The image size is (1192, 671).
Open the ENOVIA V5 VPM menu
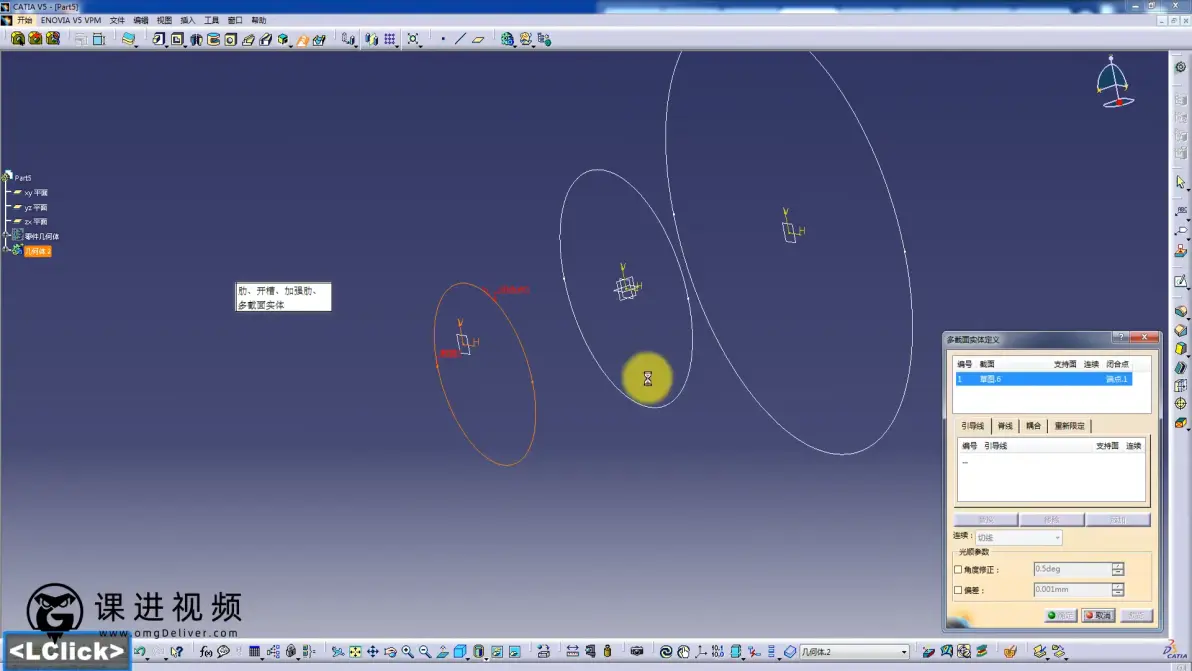click(71, 21)
